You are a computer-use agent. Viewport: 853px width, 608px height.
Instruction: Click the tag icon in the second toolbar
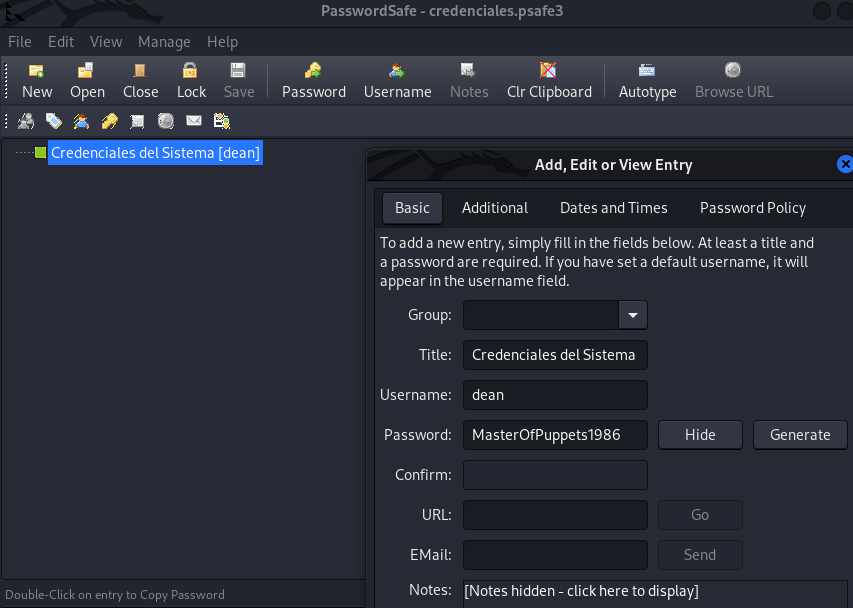pyautogui.click(x=54, y=121)
